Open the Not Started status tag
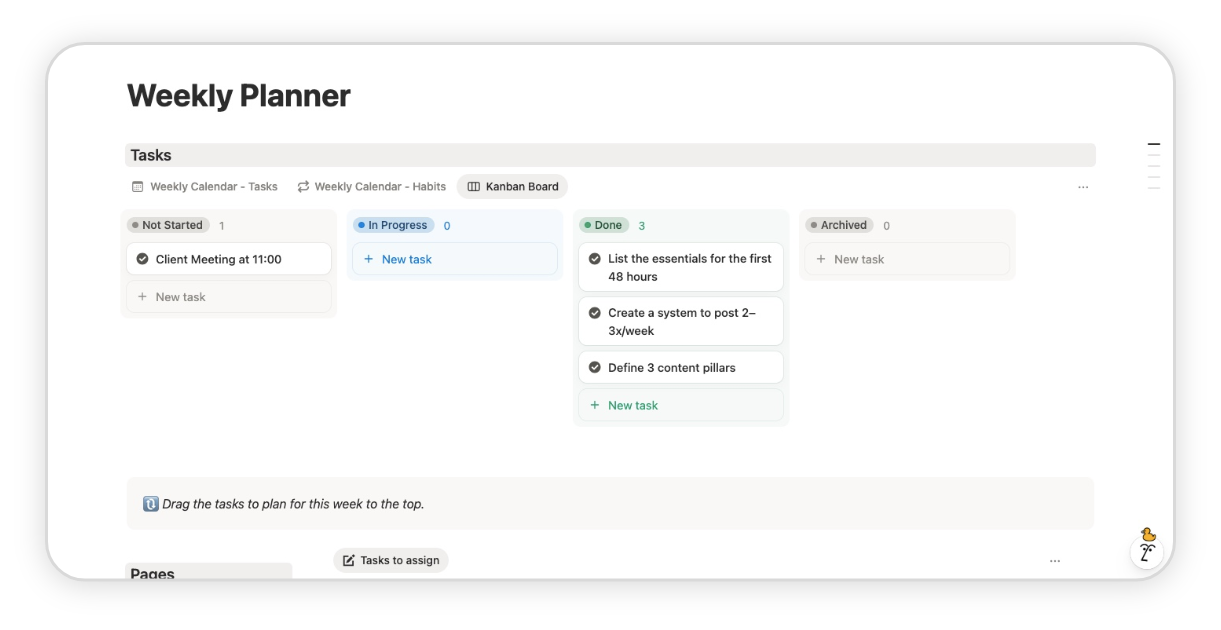Image resolution: width=1221 pixels, height=630 pixels. click(167, 225)
